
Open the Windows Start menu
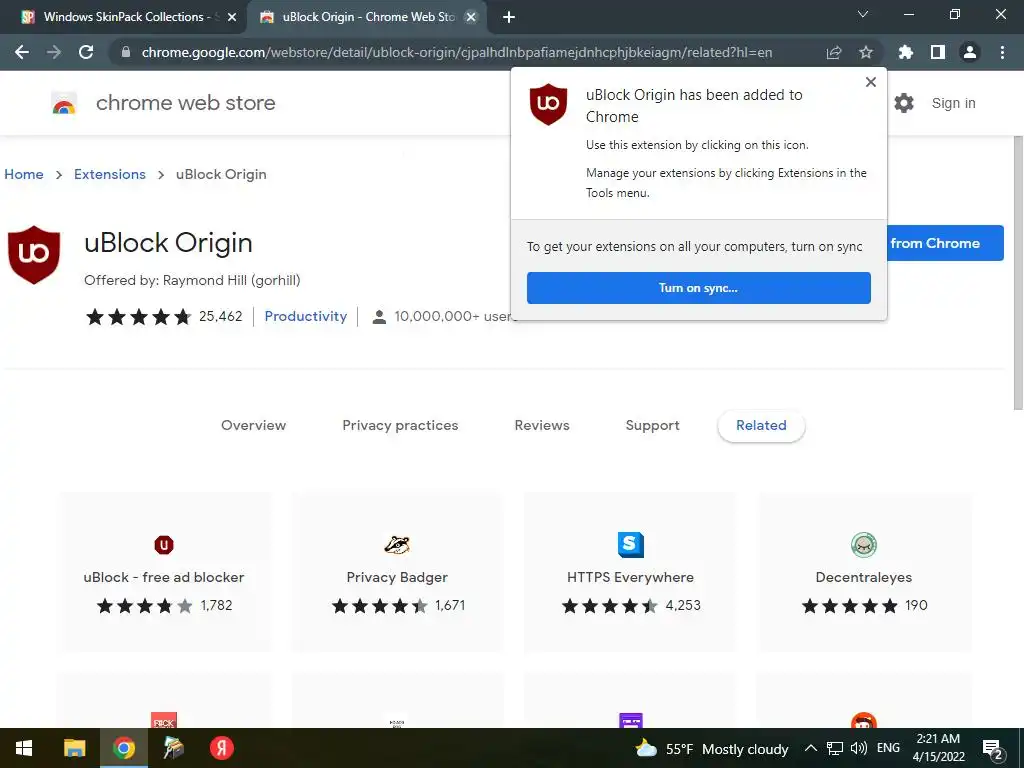[x=24, y=748]
